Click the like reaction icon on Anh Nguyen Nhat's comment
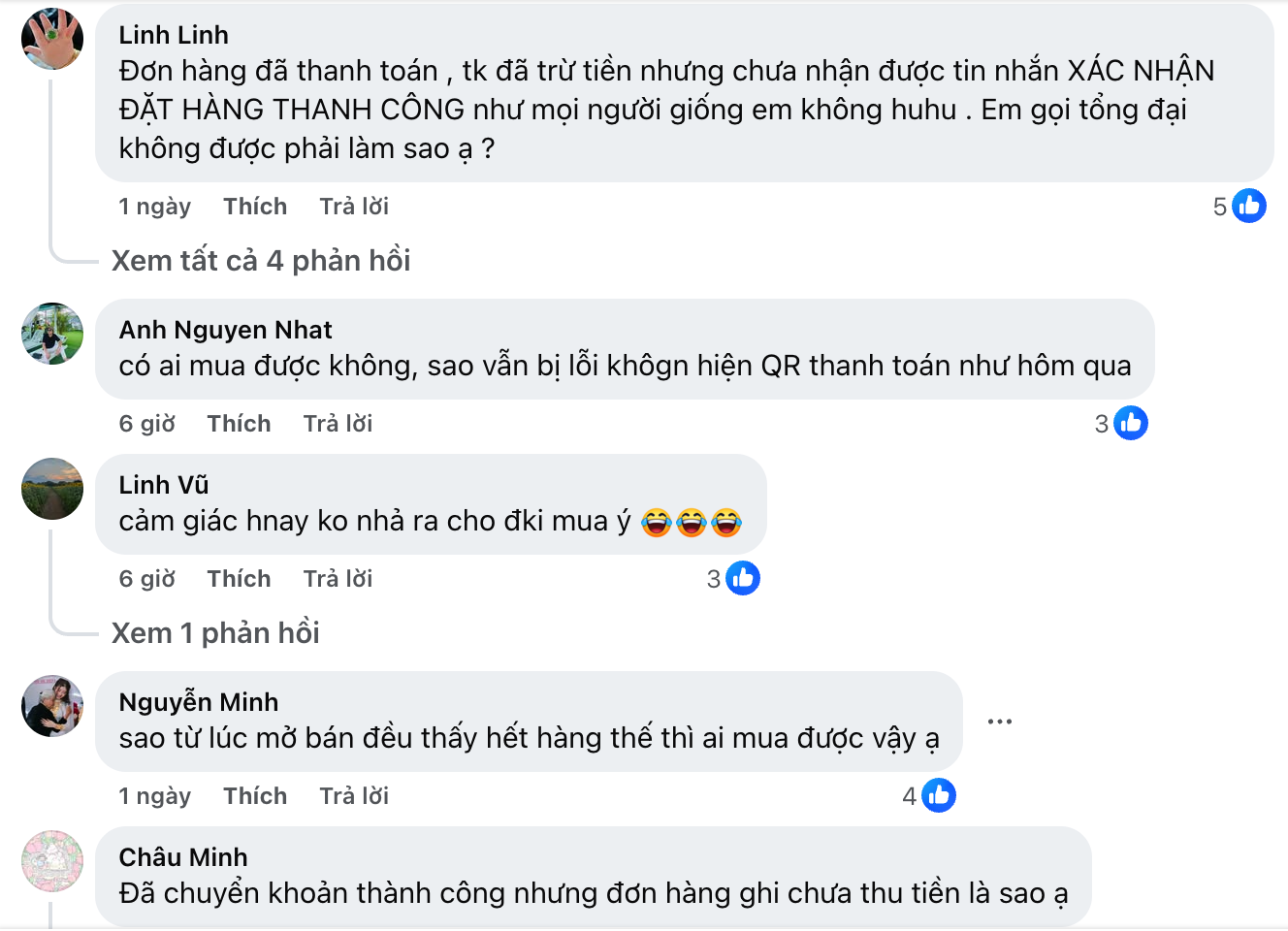Viewport: 1288px width, 931px height. coord(1130,423)
